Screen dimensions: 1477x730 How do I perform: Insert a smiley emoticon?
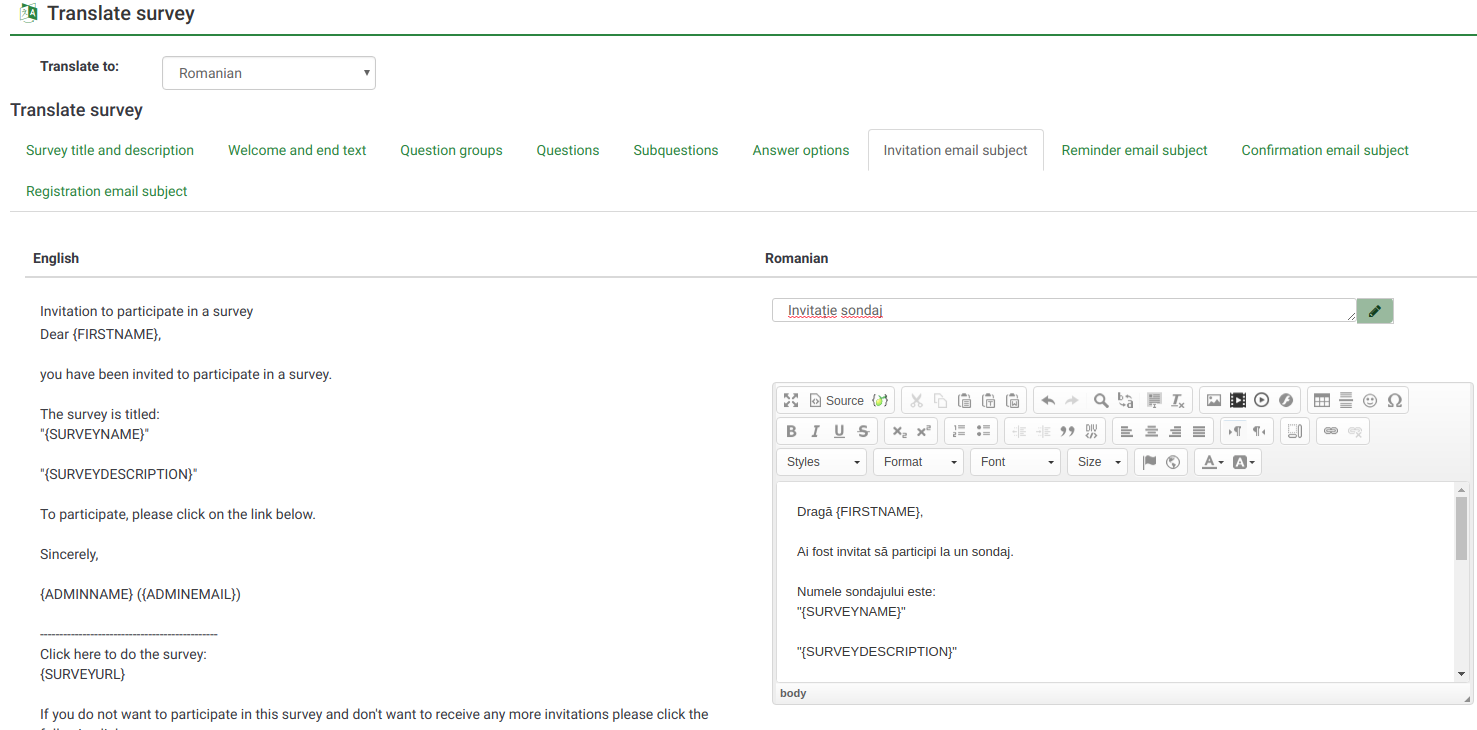(x=1370, y=400)
